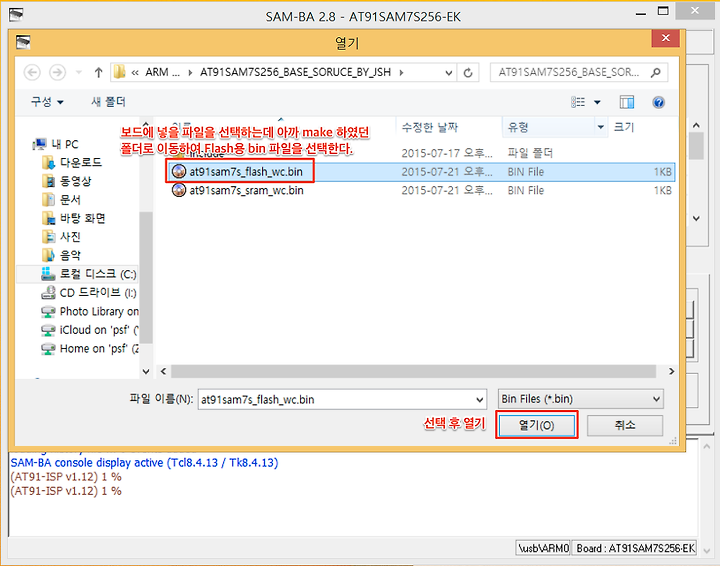Refresh the current folder view
Image resolution: width=720 pixels, height=566 pixels.
pyautogui.click(x=468, y=73)
